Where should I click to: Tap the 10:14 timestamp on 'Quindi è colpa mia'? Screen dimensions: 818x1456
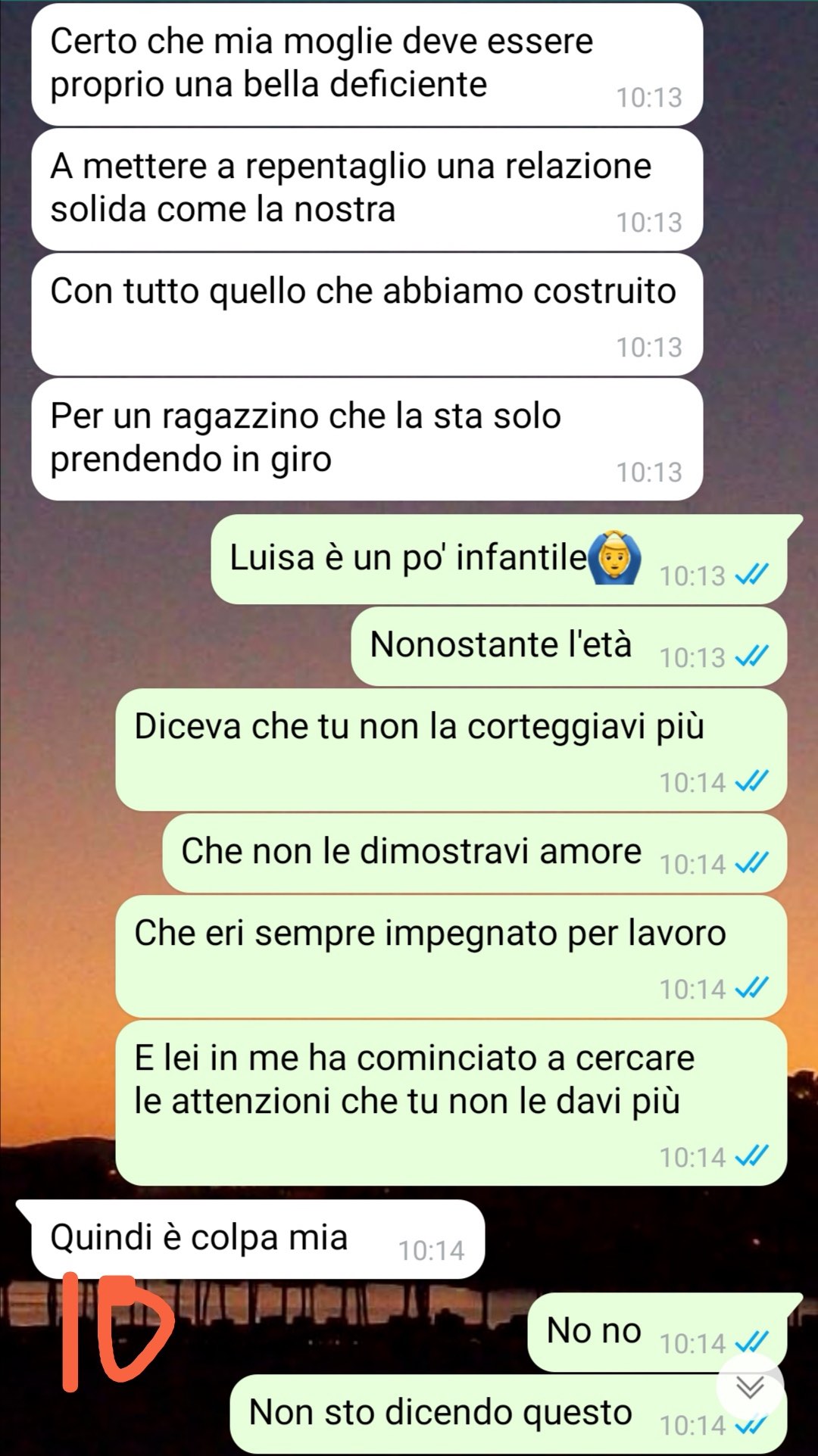tap(431, 1251)
